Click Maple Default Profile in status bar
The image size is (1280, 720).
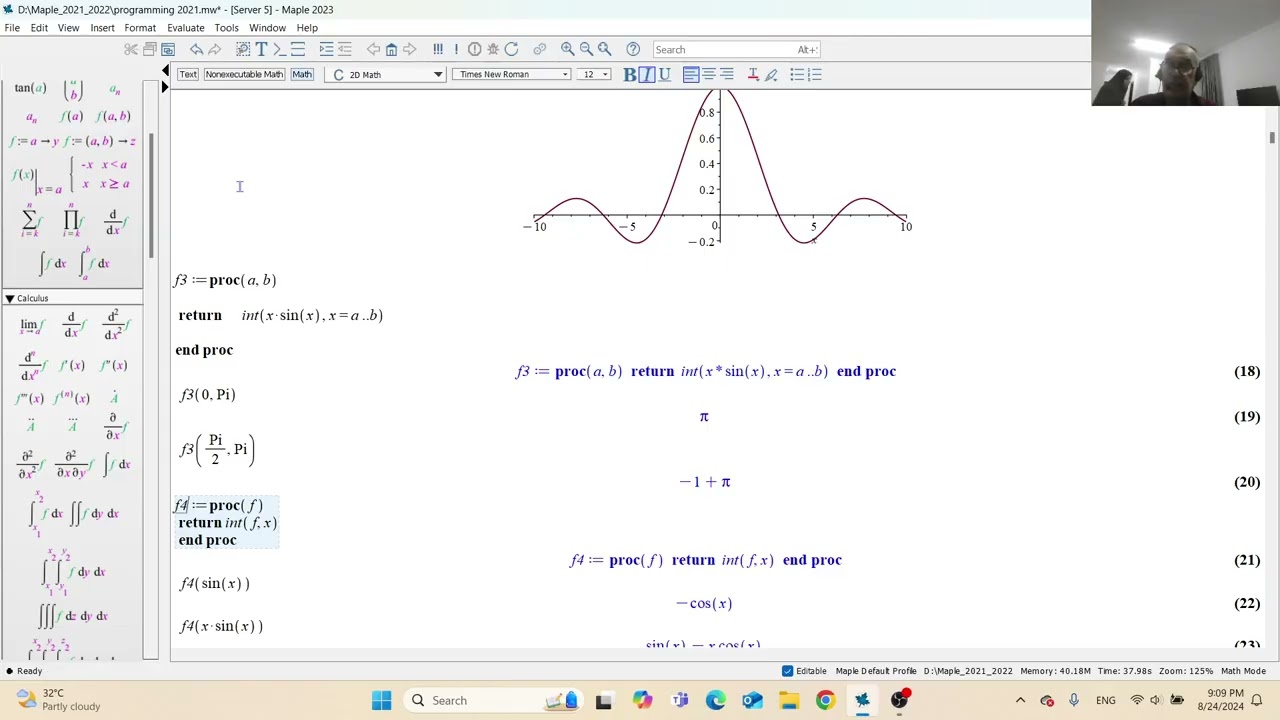pyautogui.click(x=876, y=671)
